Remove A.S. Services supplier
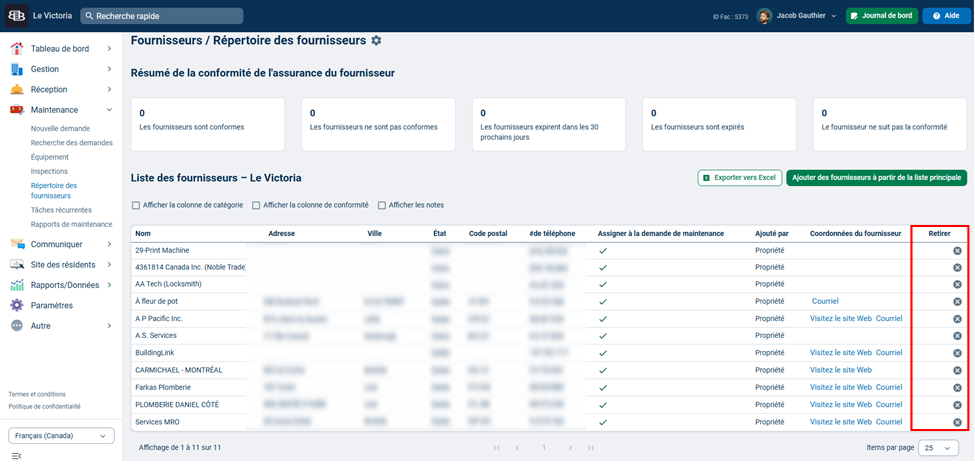 point(958,336)
